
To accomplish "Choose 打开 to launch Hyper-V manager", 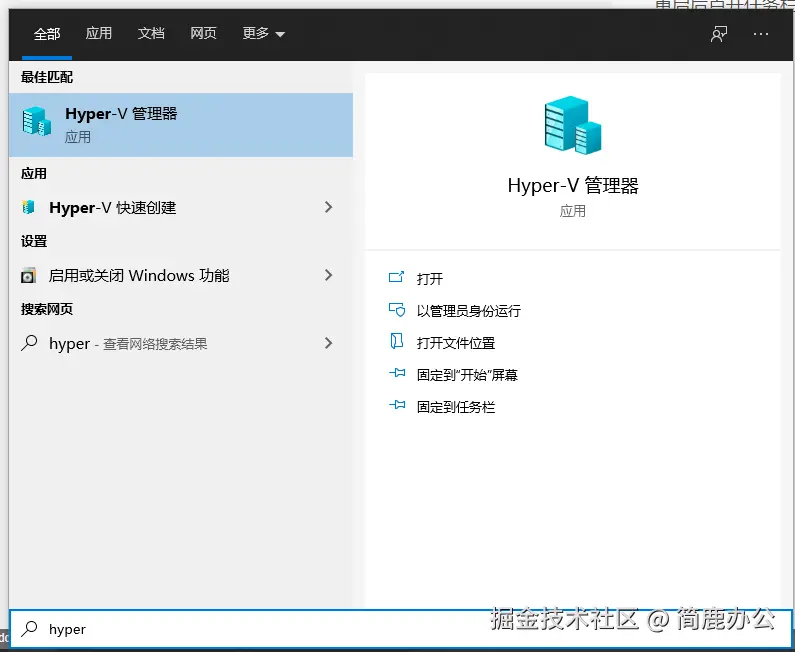I will [429, 278].
